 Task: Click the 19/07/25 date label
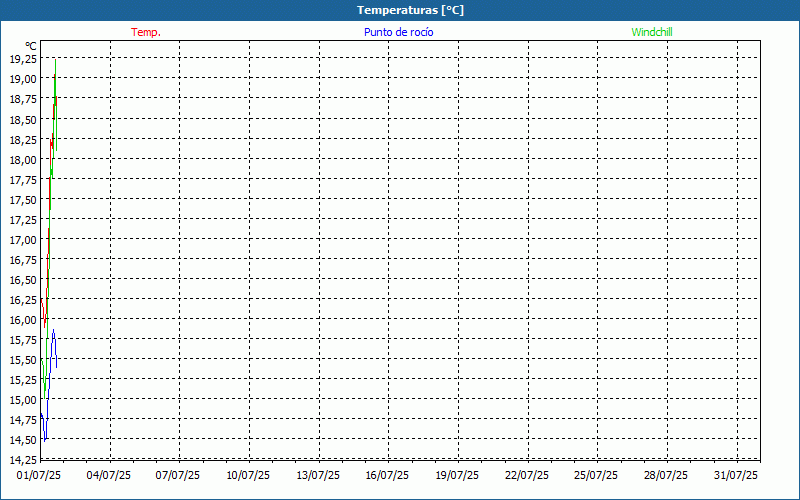(457, 476)
